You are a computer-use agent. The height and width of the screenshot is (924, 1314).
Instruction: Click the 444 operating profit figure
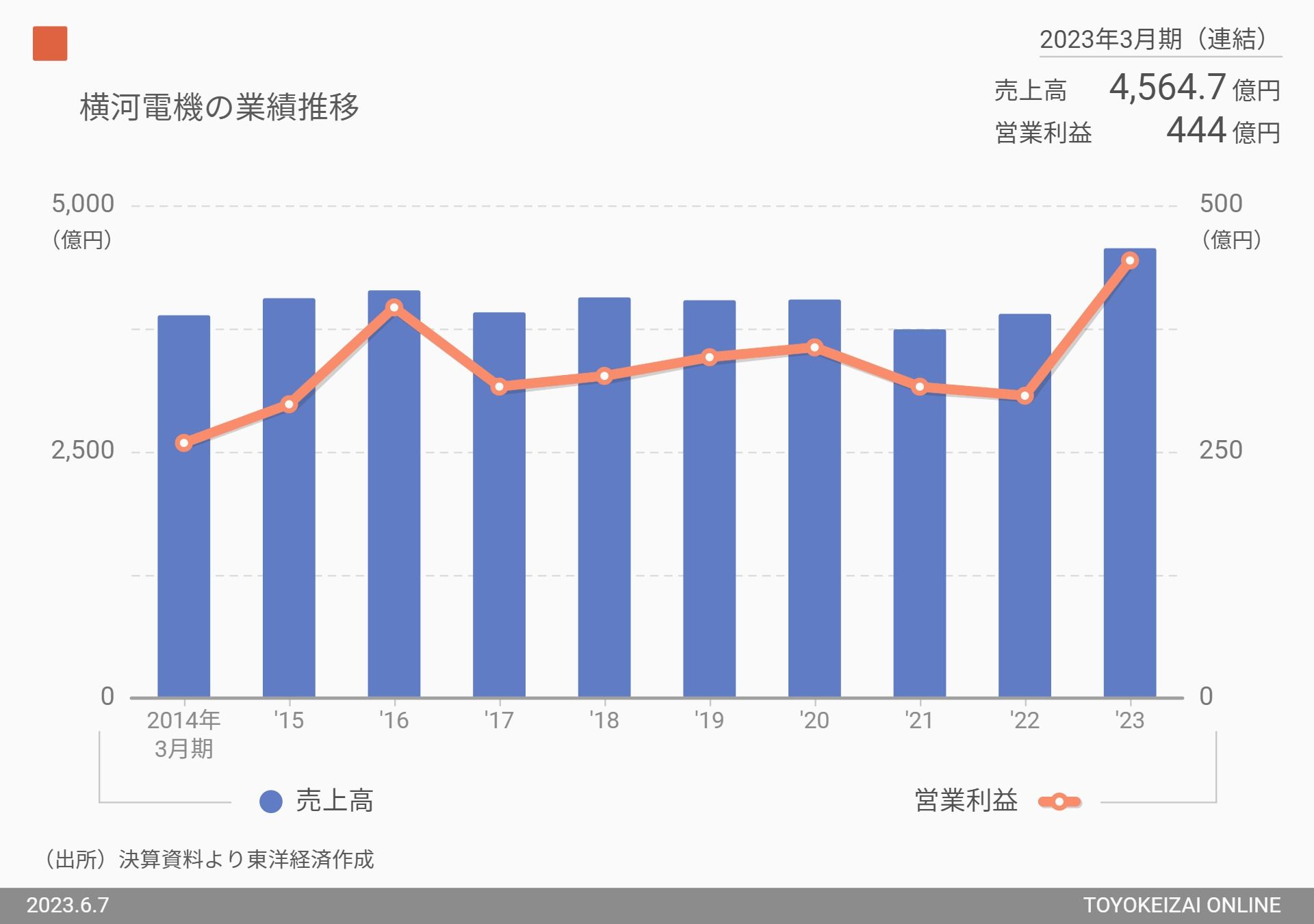point(1196,130)
